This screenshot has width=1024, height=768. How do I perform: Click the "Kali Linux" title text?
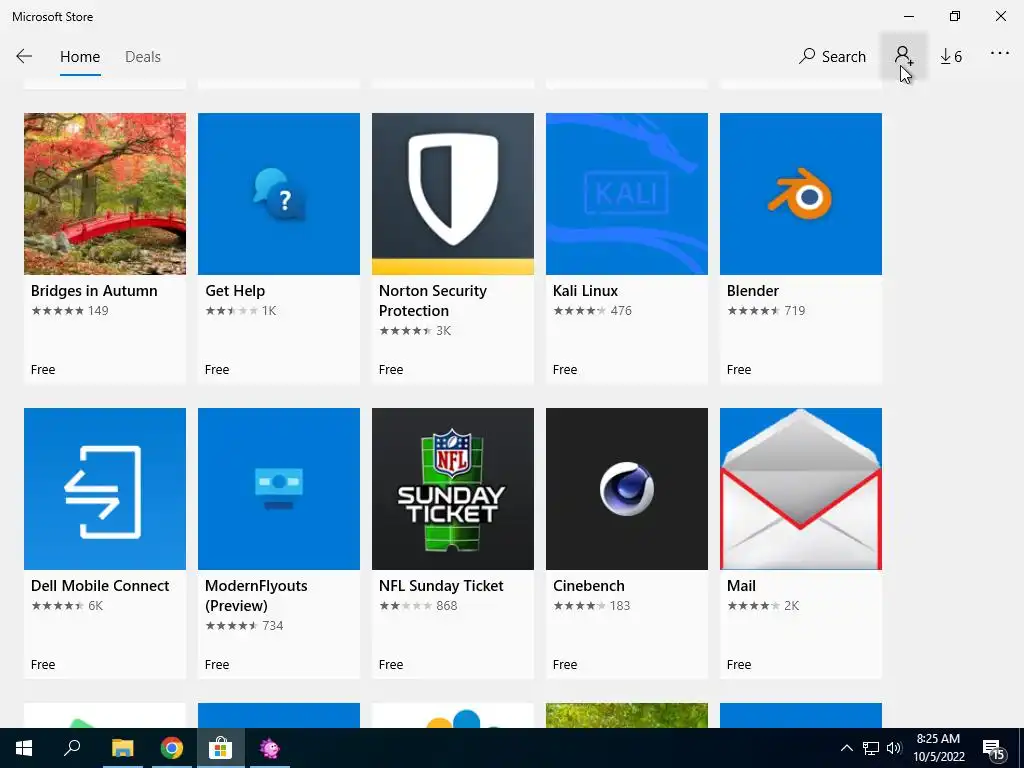coord(585,291)
